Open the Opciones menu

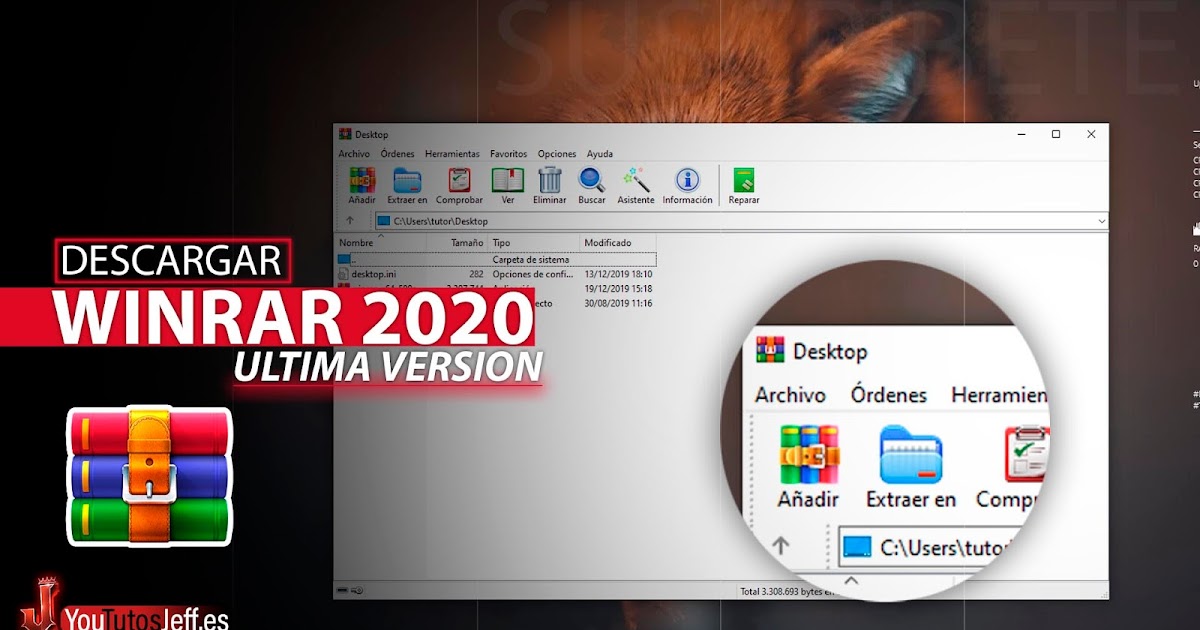pos(556,153)
